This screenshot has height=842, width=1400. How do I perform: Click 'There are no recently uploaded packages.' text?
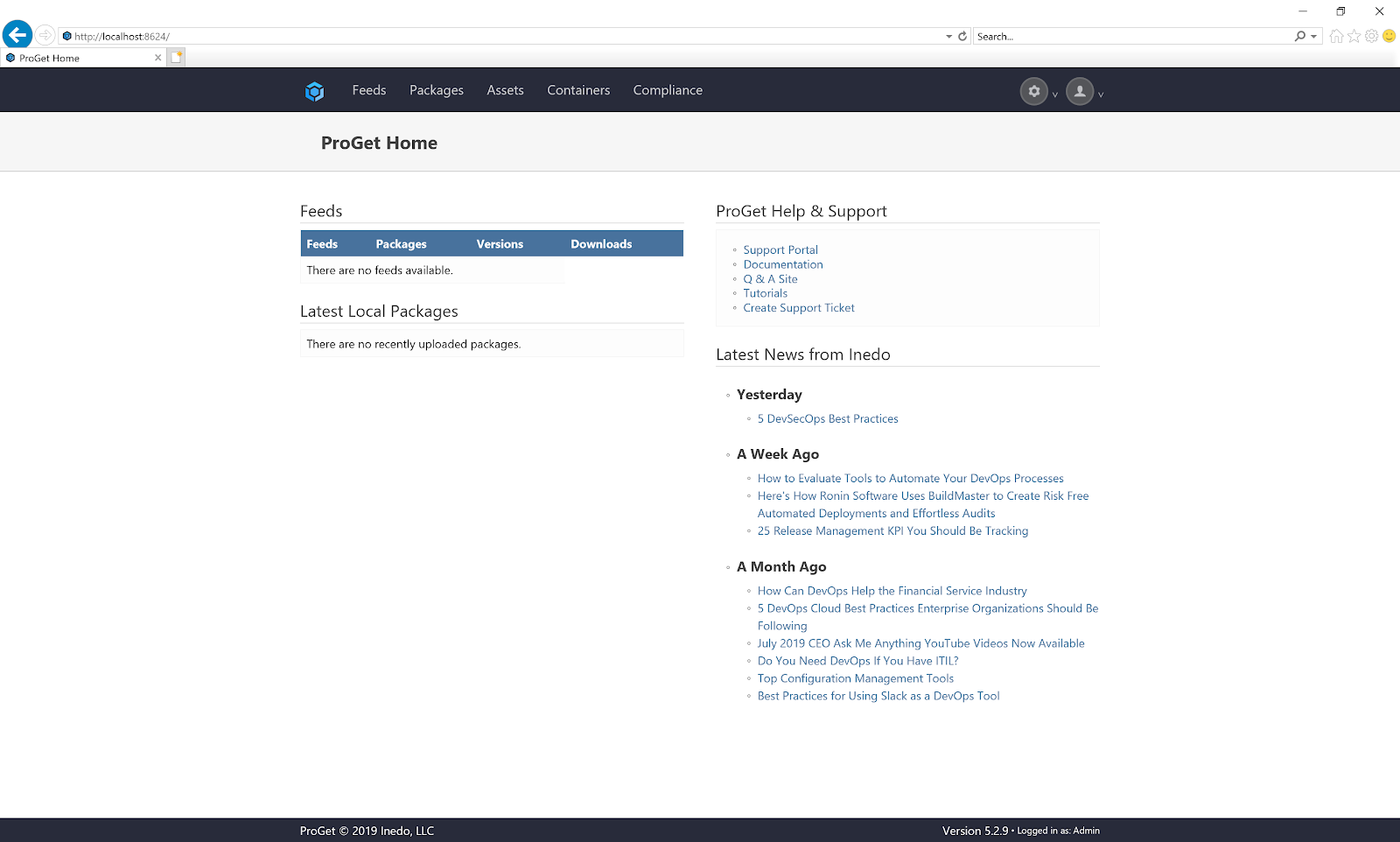tap(414, 344)
